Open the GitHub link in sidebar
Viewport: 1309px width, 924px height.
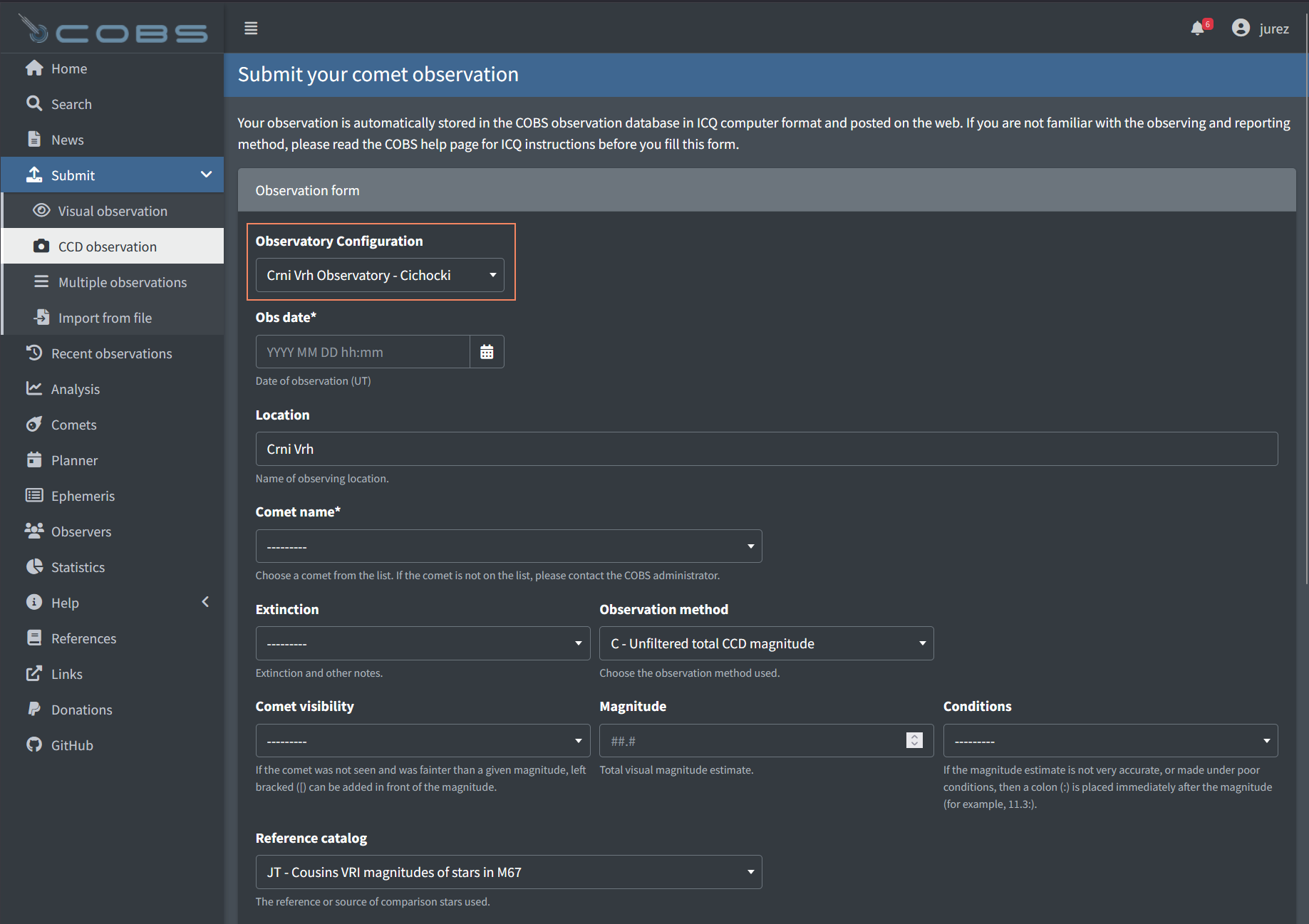[72, 745]
